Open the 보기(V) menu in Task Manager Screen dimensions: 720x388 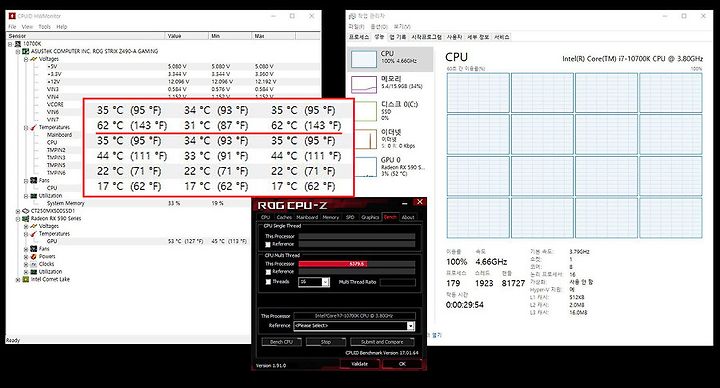pyautogui.click(x=402, y=27)
